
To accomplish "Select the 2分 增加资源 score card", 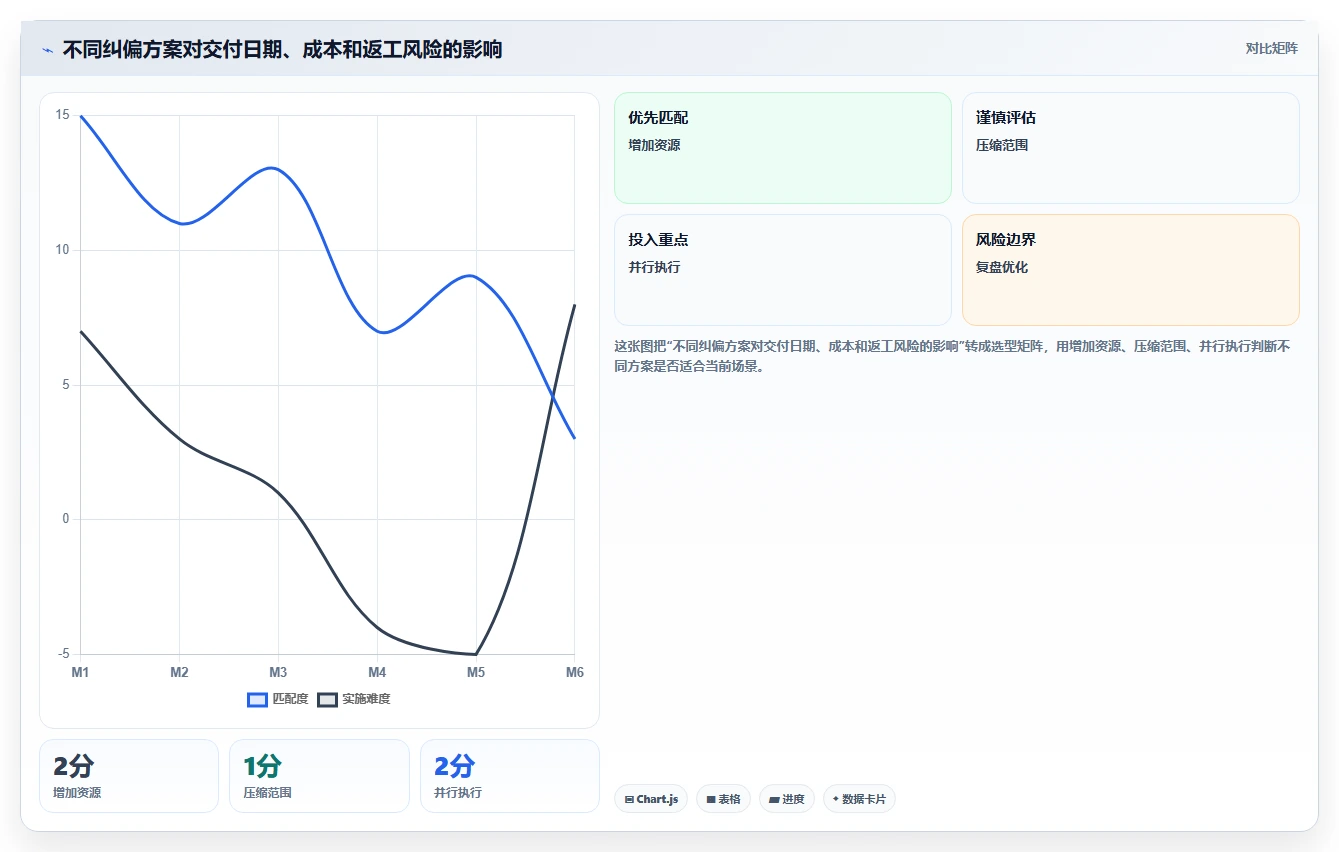I will coord(129,776).
